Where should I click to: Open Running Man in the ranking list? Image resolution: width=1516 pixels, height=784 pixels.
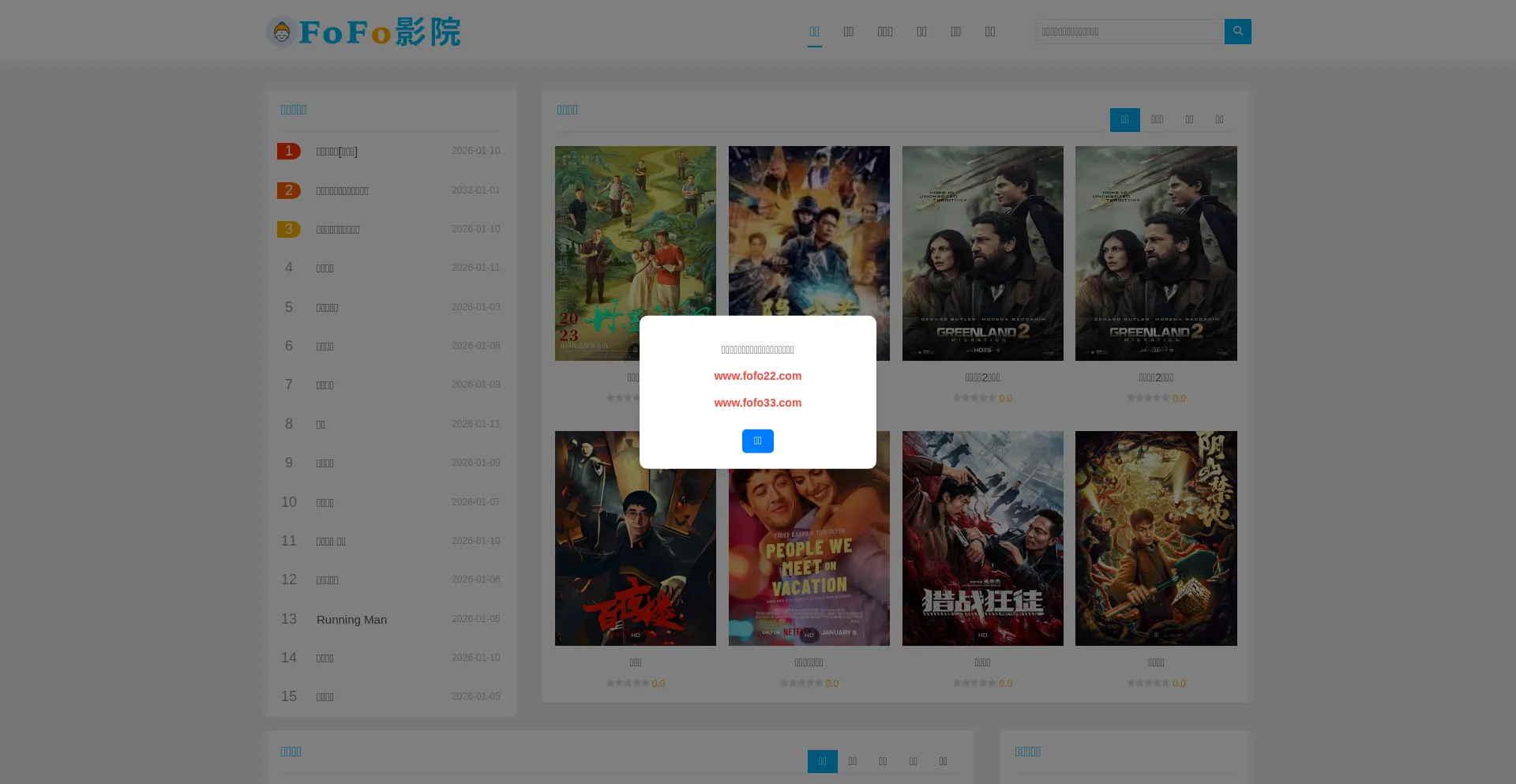coord(351,620)
